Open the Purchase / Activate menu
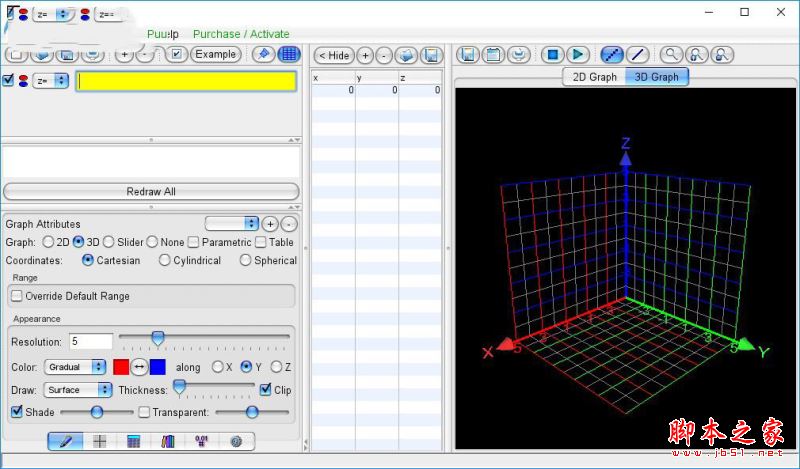 pyautogui.click(x=241, y=34)
